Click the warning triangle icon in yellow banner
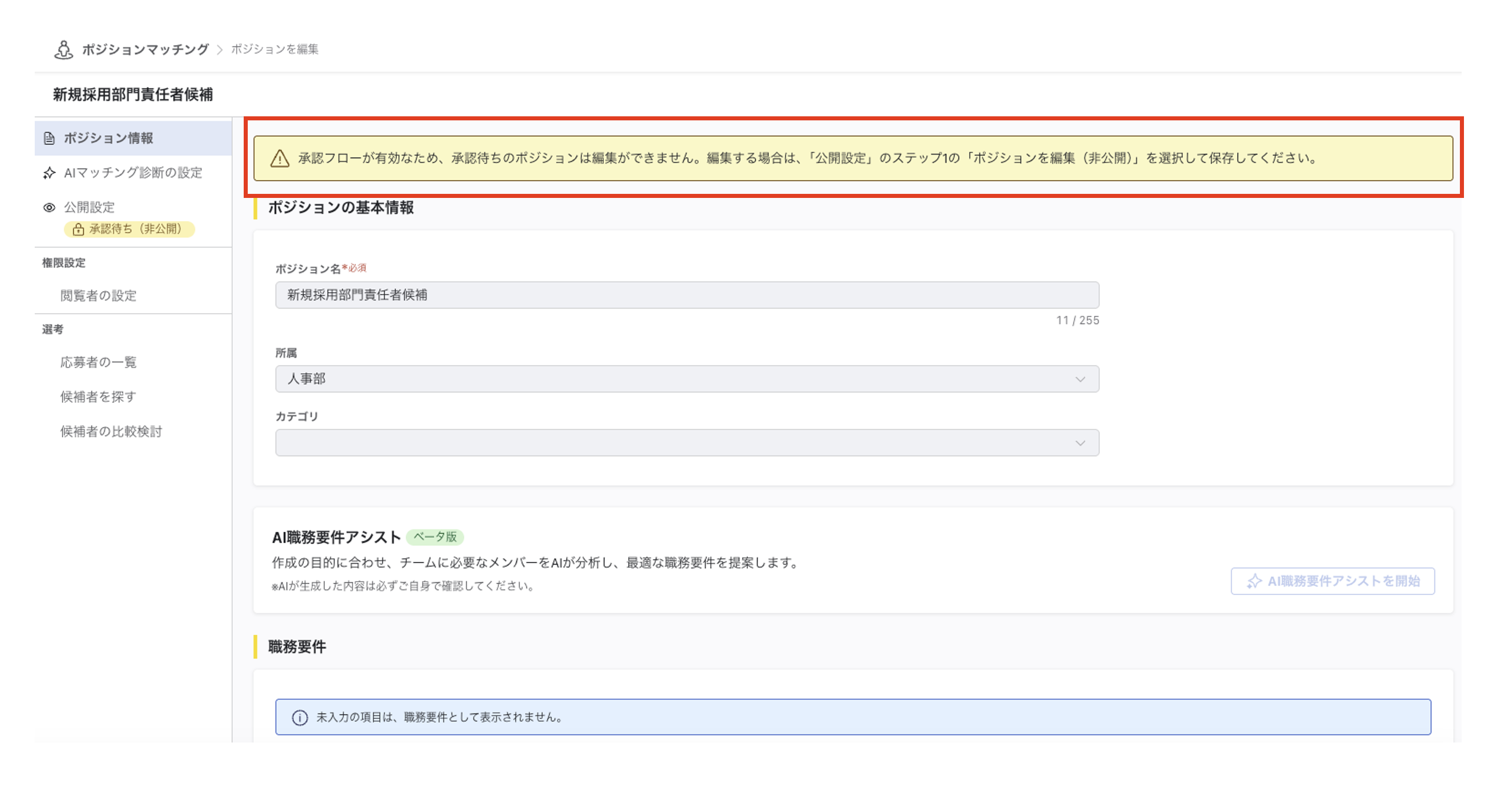This screenshot has width=1512, height=794. 280,159
